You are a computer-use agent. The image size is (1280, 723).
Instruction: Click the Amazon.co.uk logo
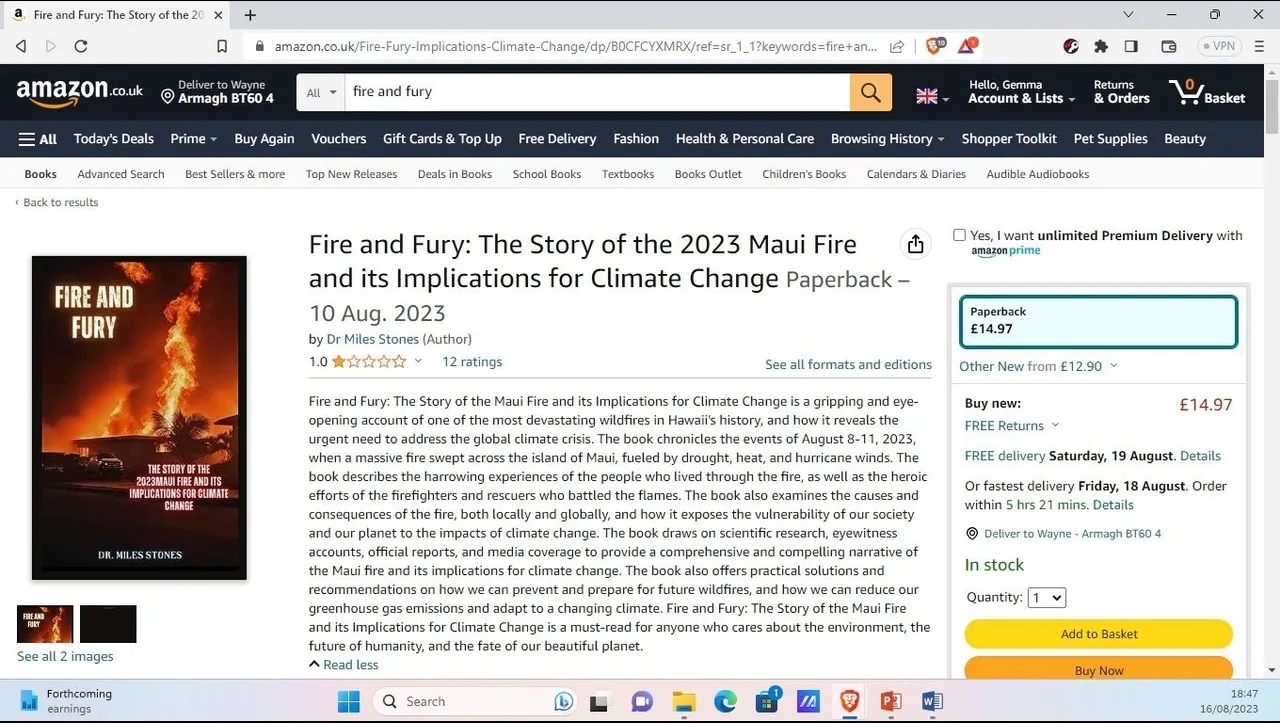pos(80,92)
